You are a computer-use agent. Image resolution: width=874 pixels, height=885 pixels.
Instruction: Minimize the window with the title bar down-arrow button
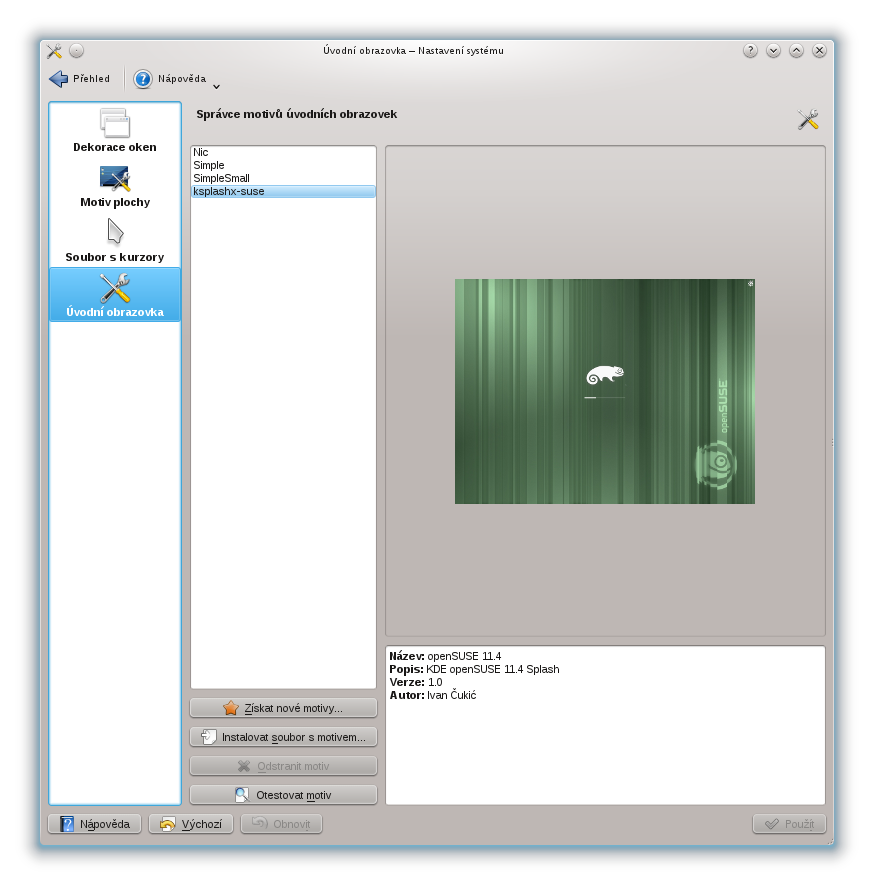pos(773,51)
